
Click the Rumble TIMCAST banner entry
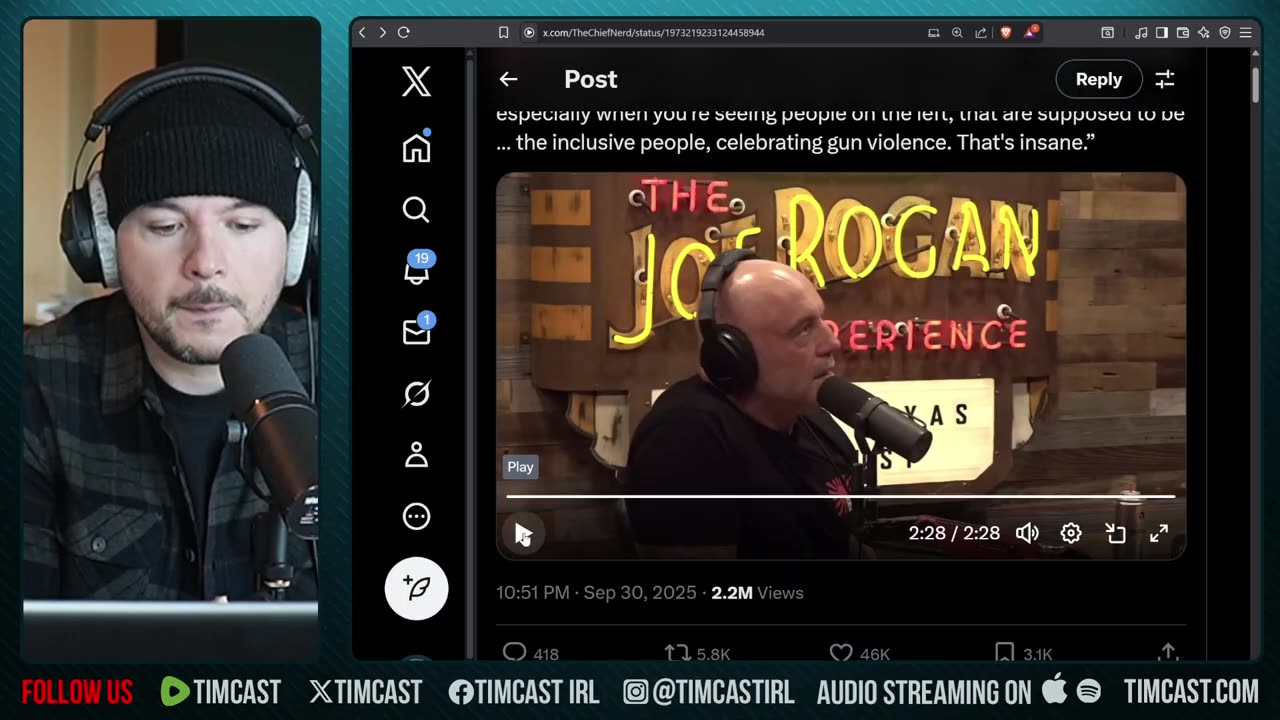click(220, 691)
